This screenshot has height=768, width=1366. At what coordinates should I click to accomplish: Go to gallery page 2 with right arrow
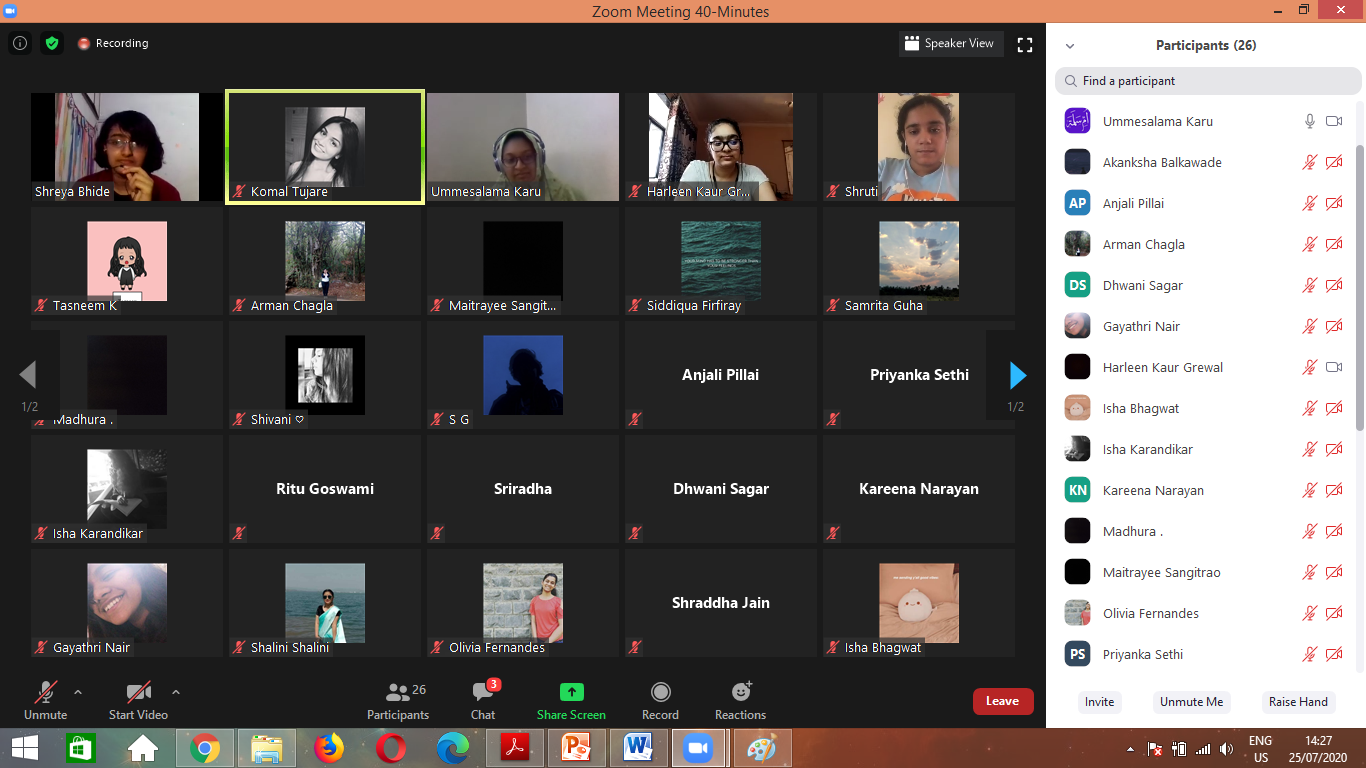(1017, 375)
